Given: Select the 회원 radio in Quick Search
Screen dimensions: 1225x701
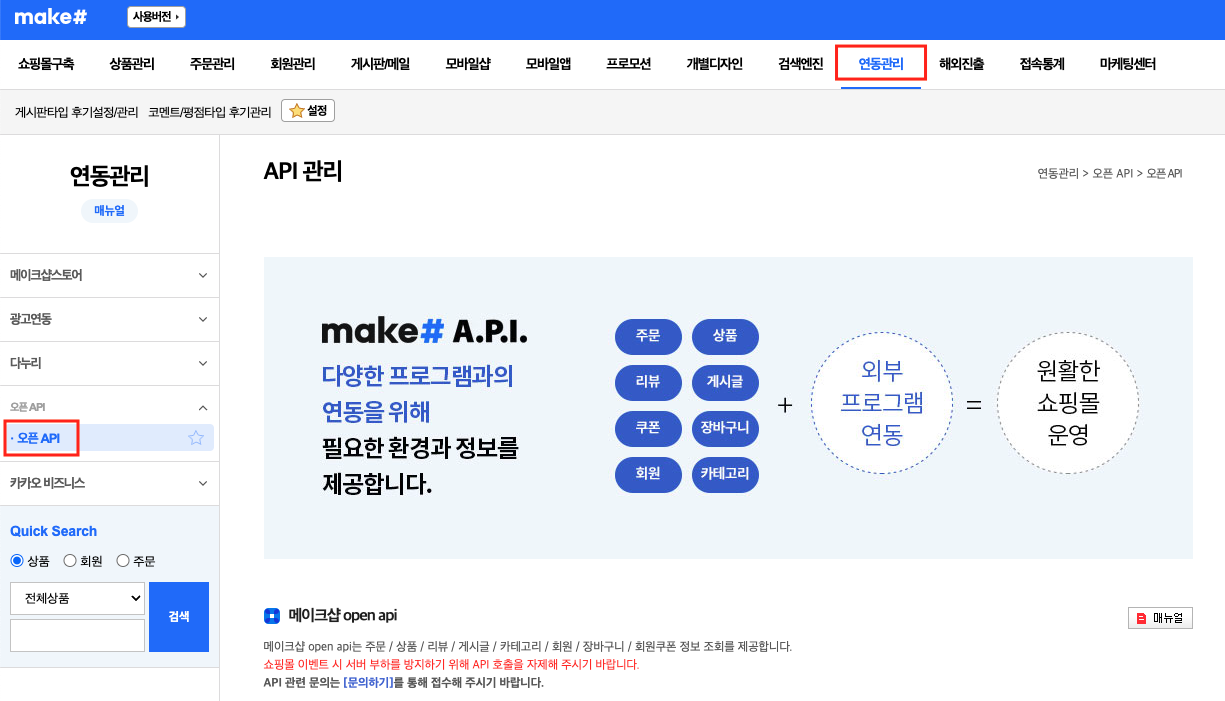Looking at the screenshot, I should tap(68, 561).
